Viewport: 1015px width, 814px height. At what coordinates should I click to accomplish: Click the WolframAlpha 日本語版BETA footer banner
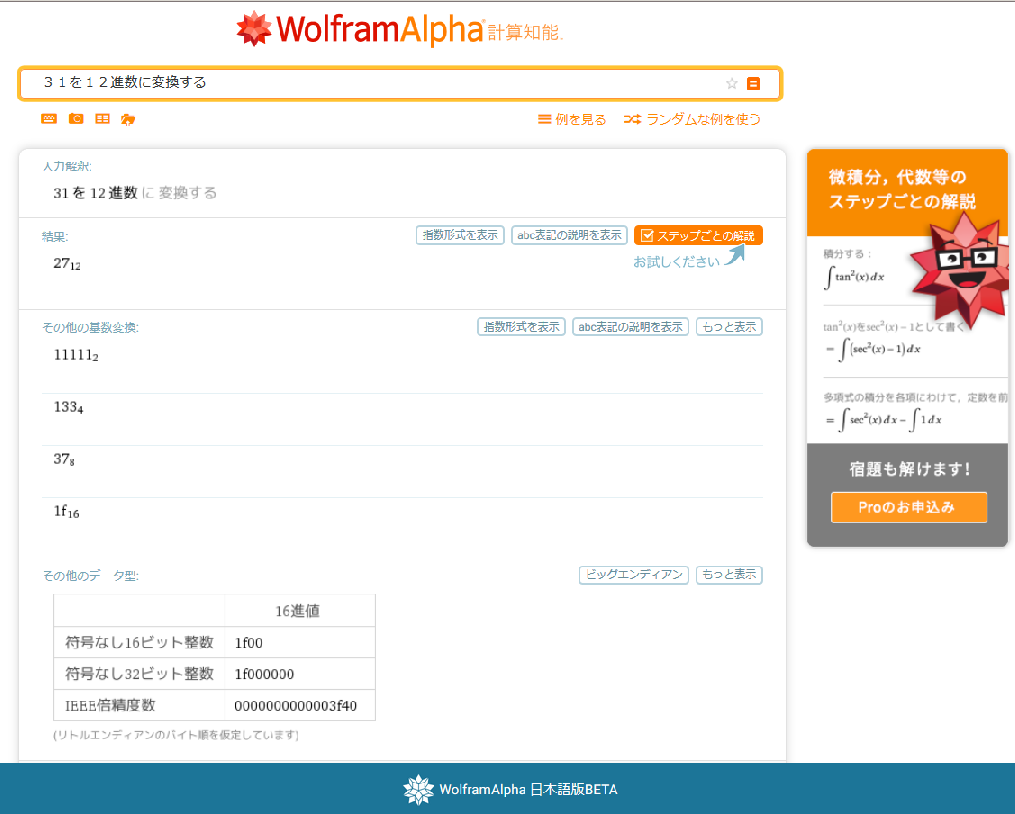click(510, 790)
